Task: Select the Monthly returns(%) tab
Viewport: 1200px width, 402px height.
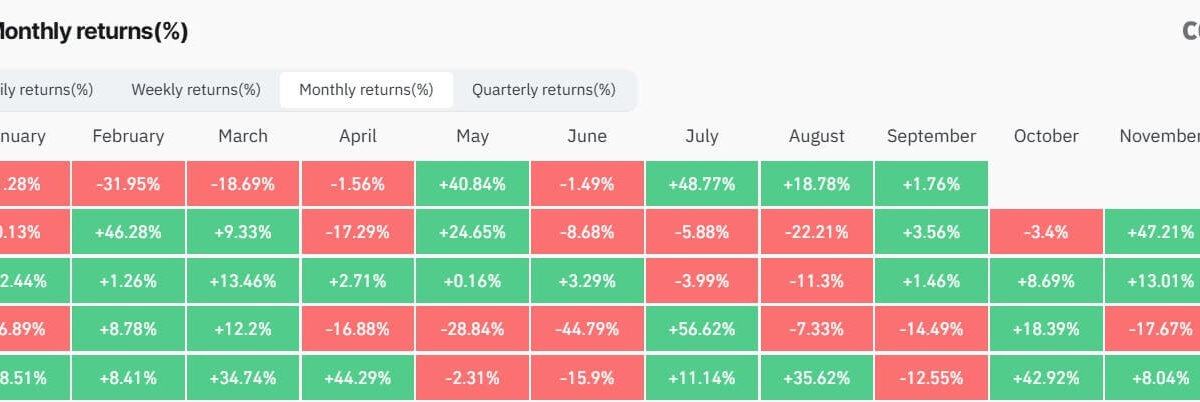Action: click(x=366, y=90)
